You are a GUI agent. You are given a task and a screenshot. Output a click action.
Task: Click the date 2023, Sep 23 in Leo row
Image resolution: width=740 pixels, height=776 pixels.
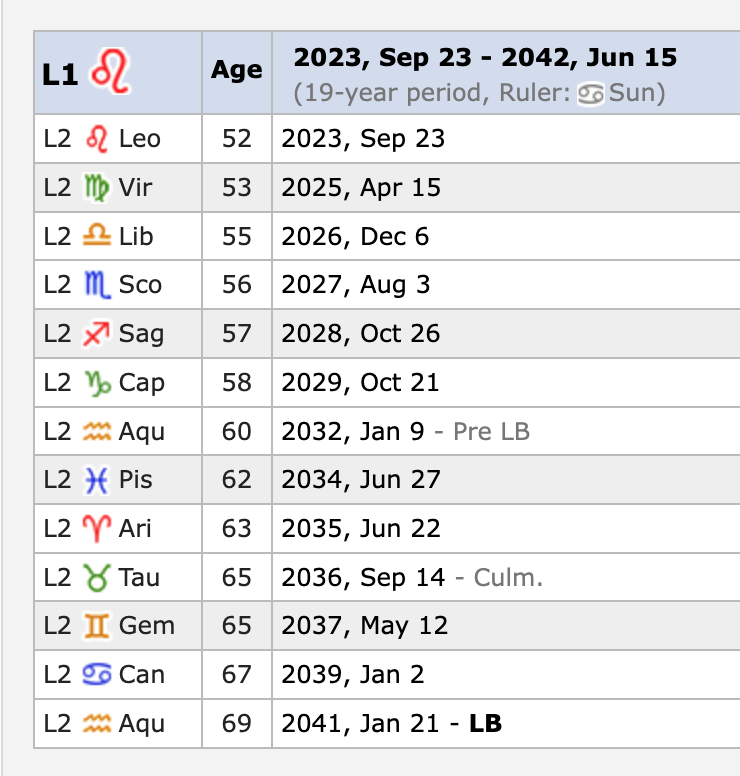click(363, 138)
